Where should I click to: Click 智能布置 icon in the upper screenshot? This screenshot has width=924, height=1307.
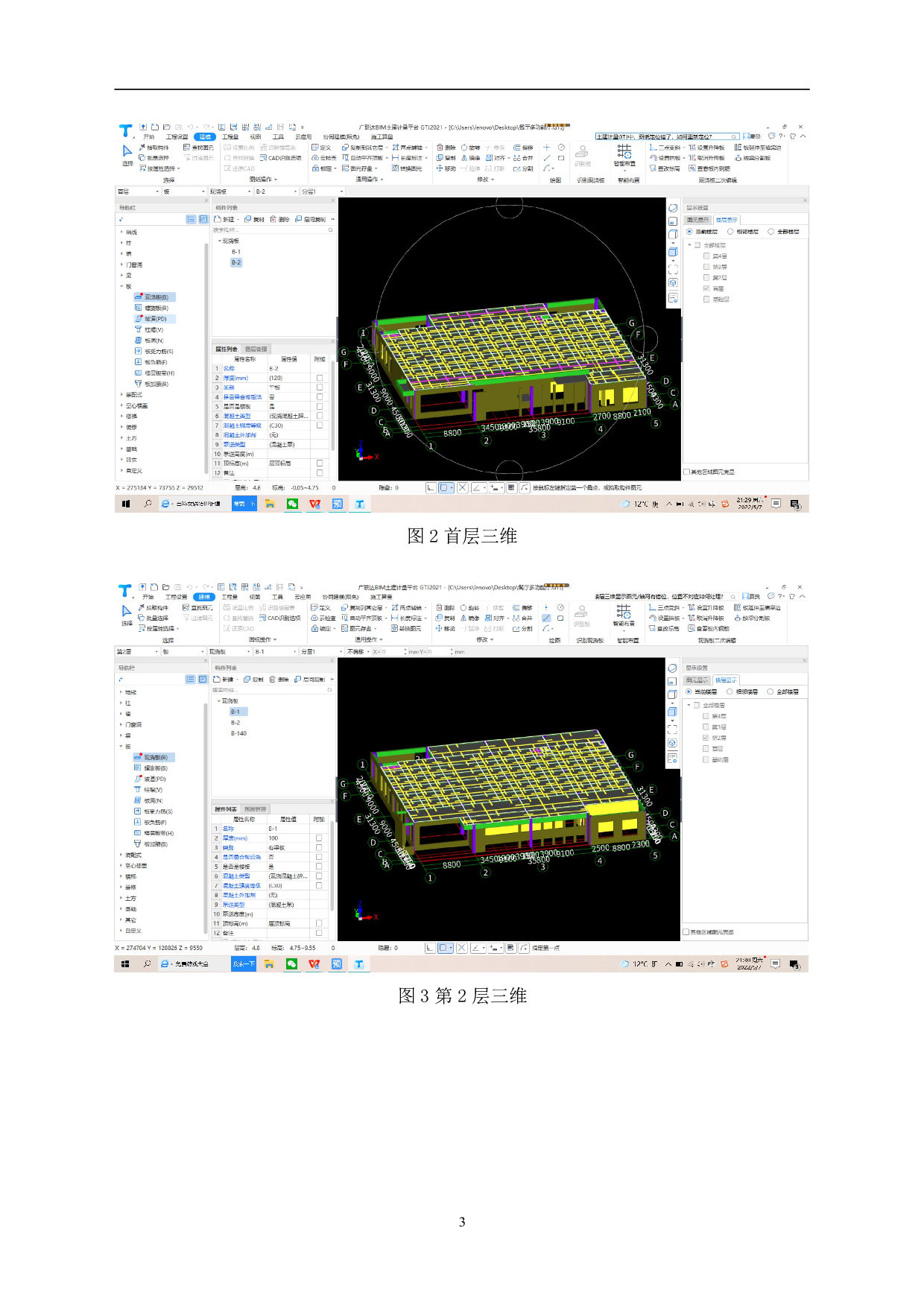pos(624,155)
